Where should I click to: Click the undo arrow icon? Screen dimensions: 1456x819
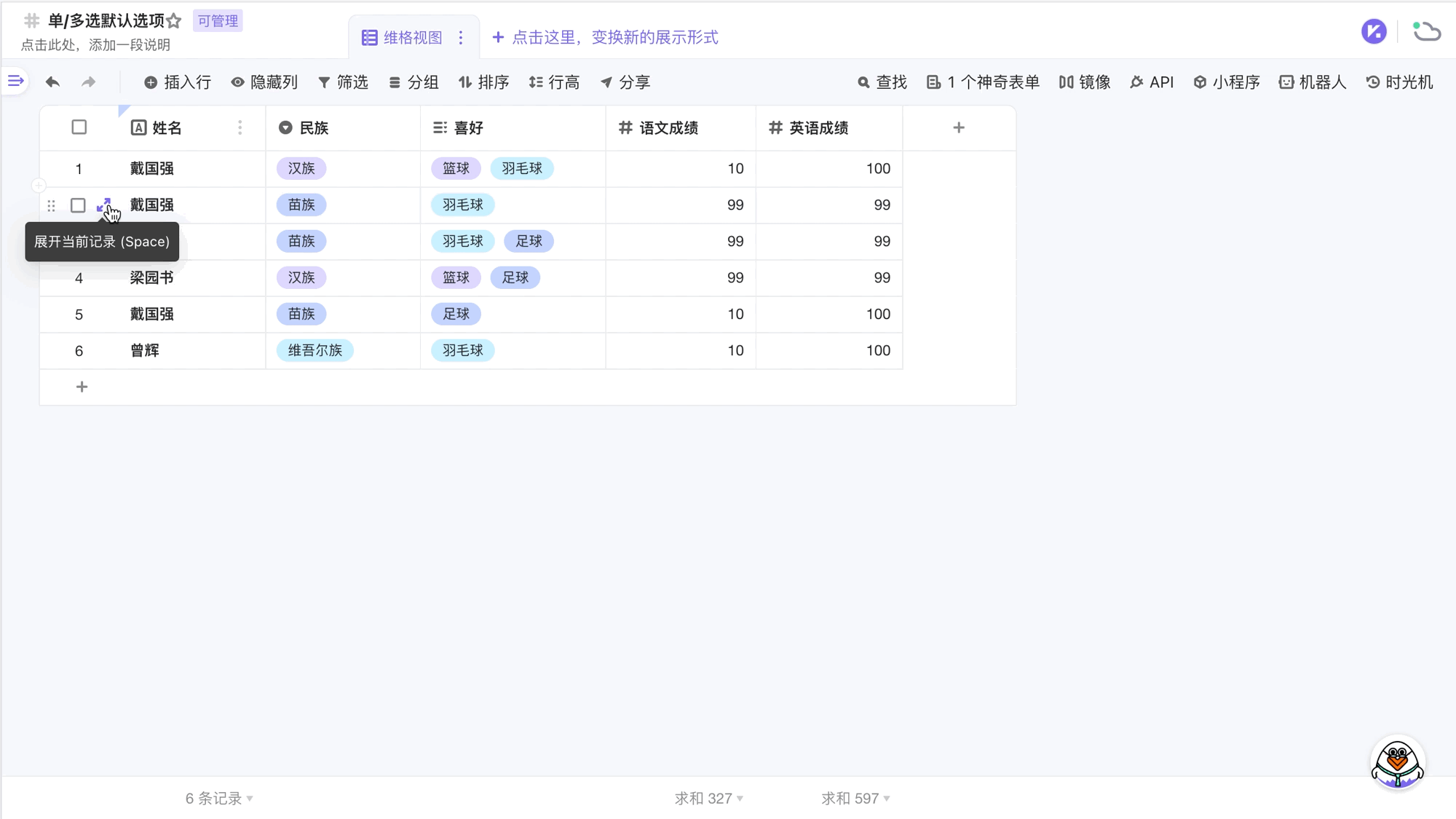(52, 82)
